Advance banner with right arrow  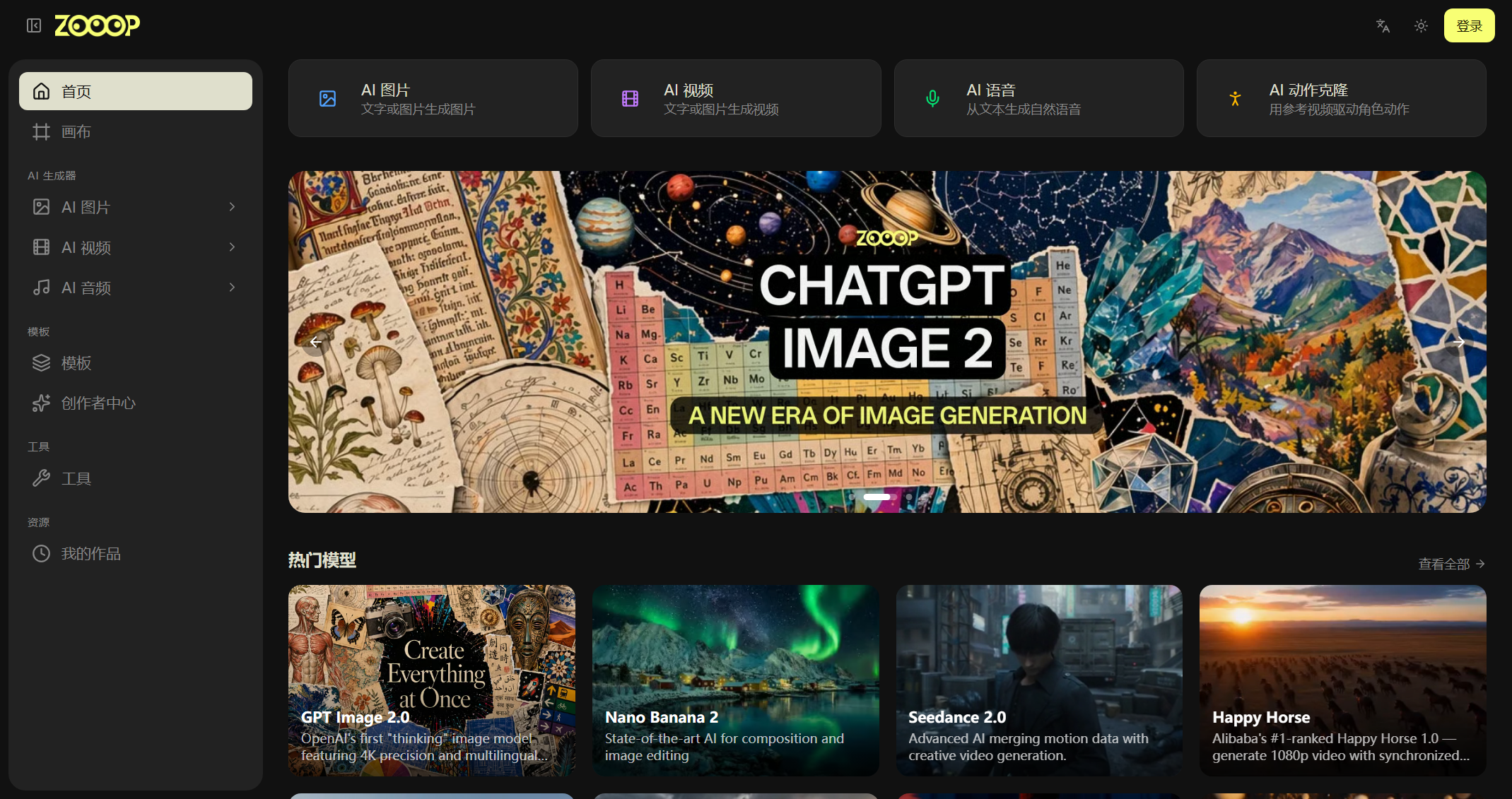[1458, 342]
